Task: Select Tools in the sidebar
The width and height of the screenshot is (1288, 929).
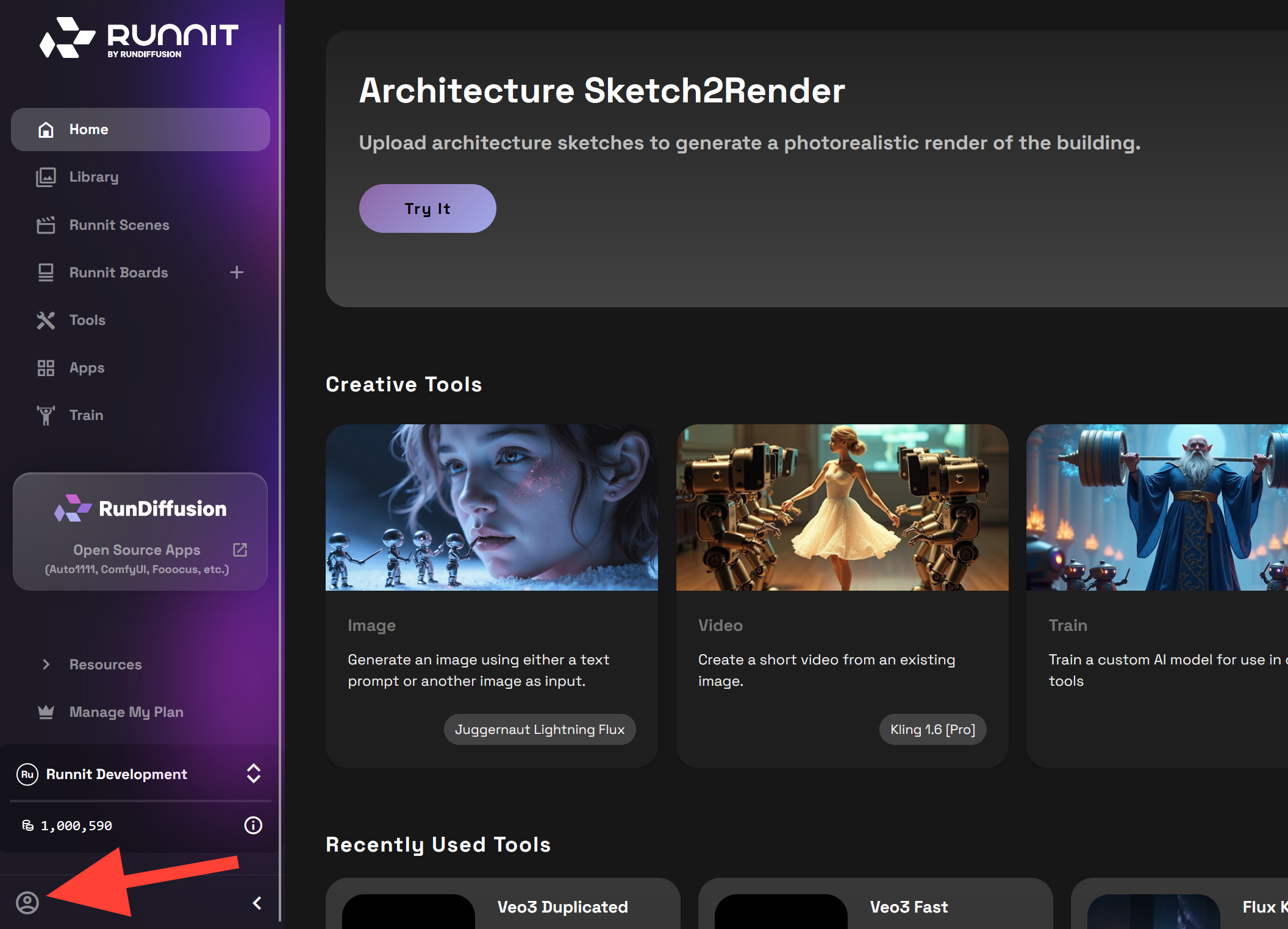Action: click(x=140, y=320)
